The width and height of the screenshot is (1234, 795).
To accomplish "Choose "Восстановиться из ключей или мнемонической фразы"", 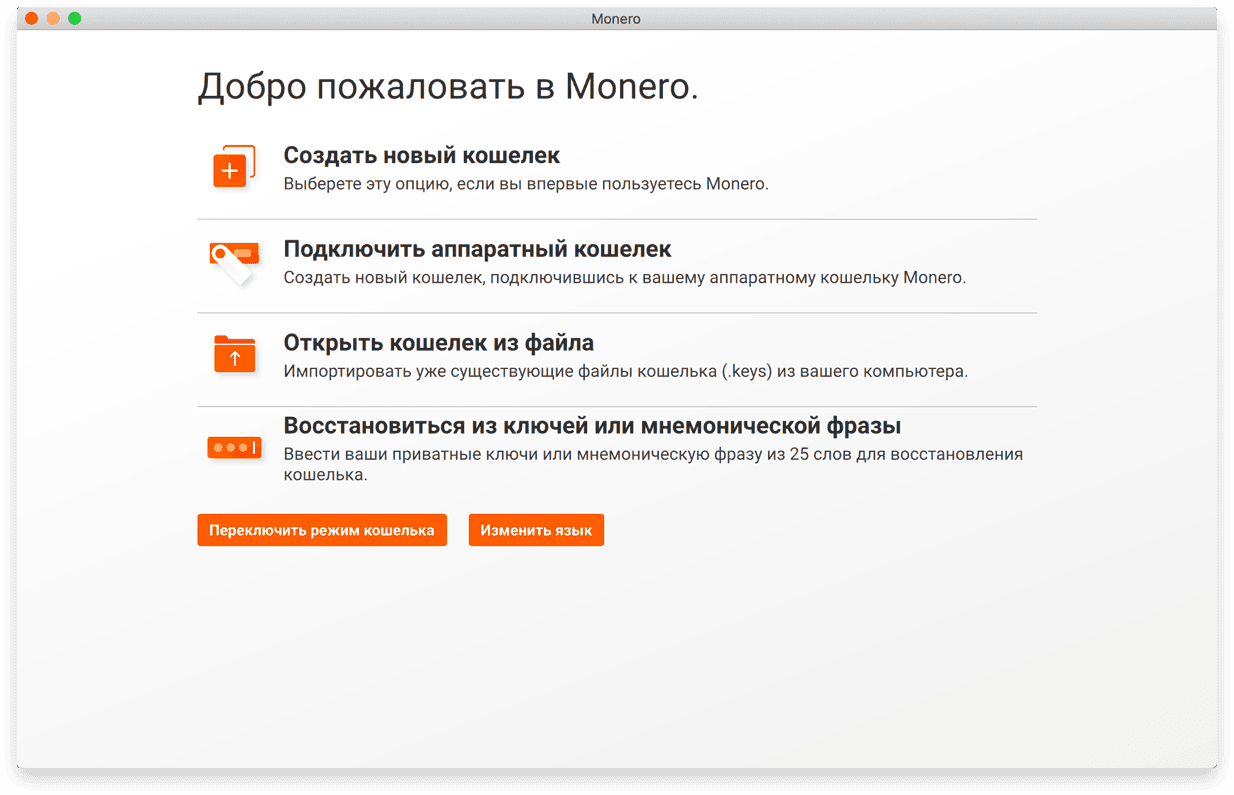I will tap(592, 426).
